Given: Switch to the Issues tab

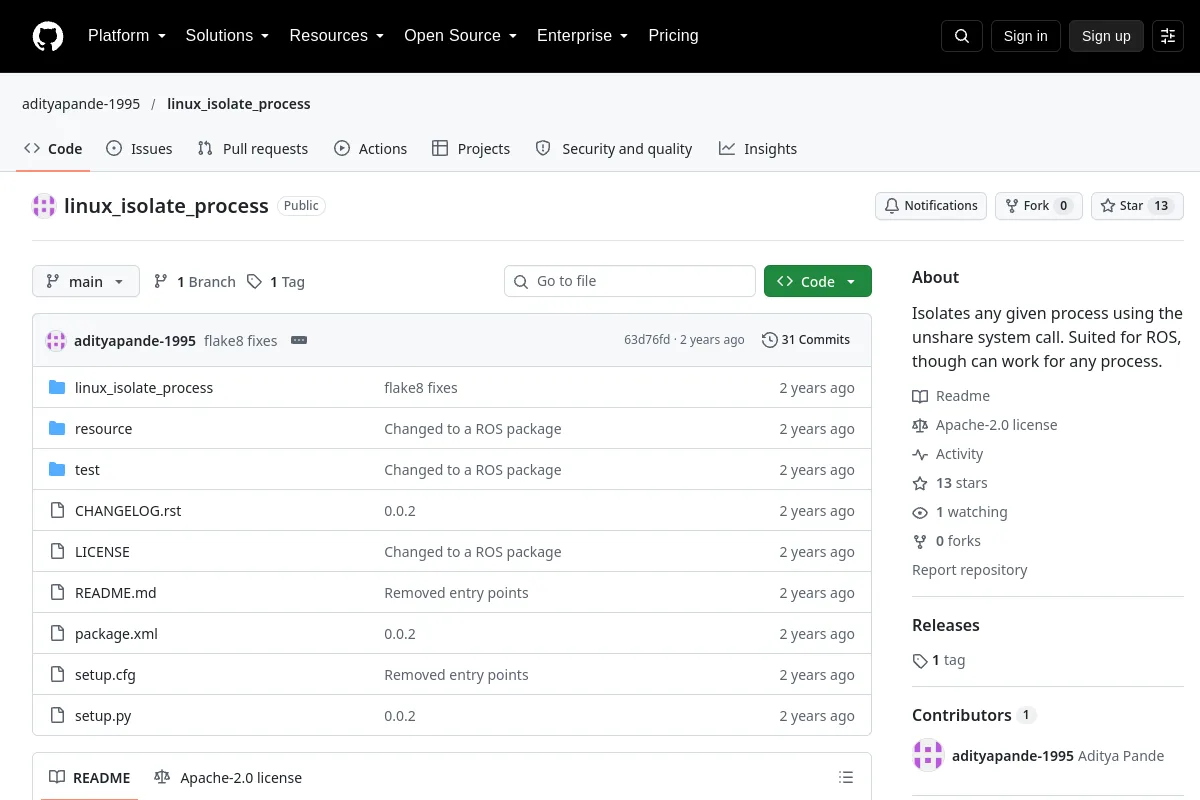Looking at the screenshot, I should tap(139, 149).
